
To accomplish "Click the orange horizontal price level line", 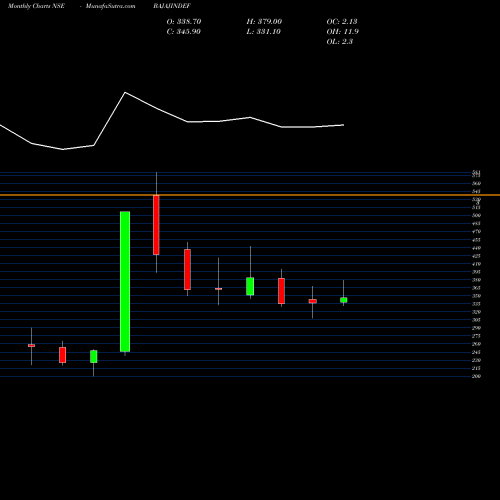I will pyautogui.click(x=250, y=195).
